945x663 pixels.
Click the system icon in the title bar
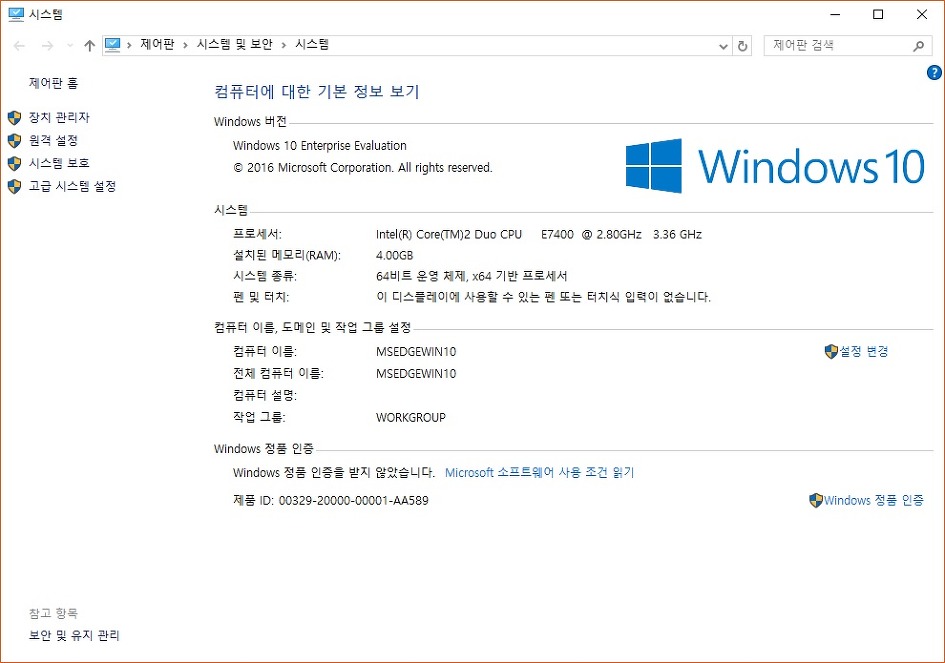coord(16,14)
